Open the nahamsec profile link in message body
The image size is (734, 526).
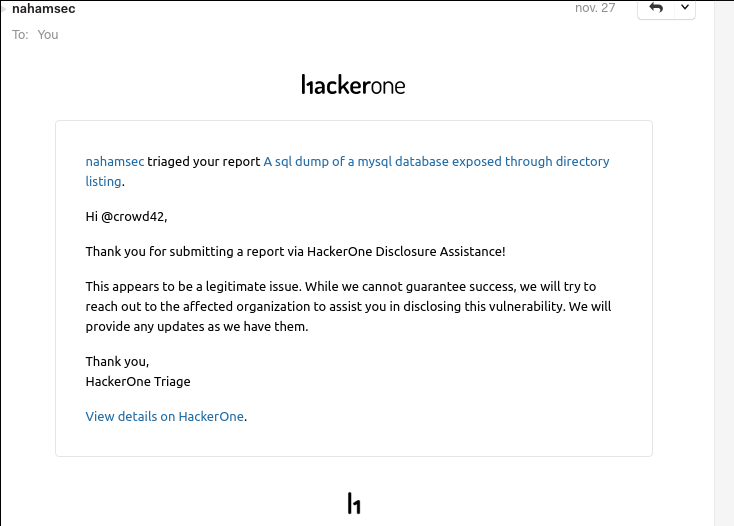115,161
